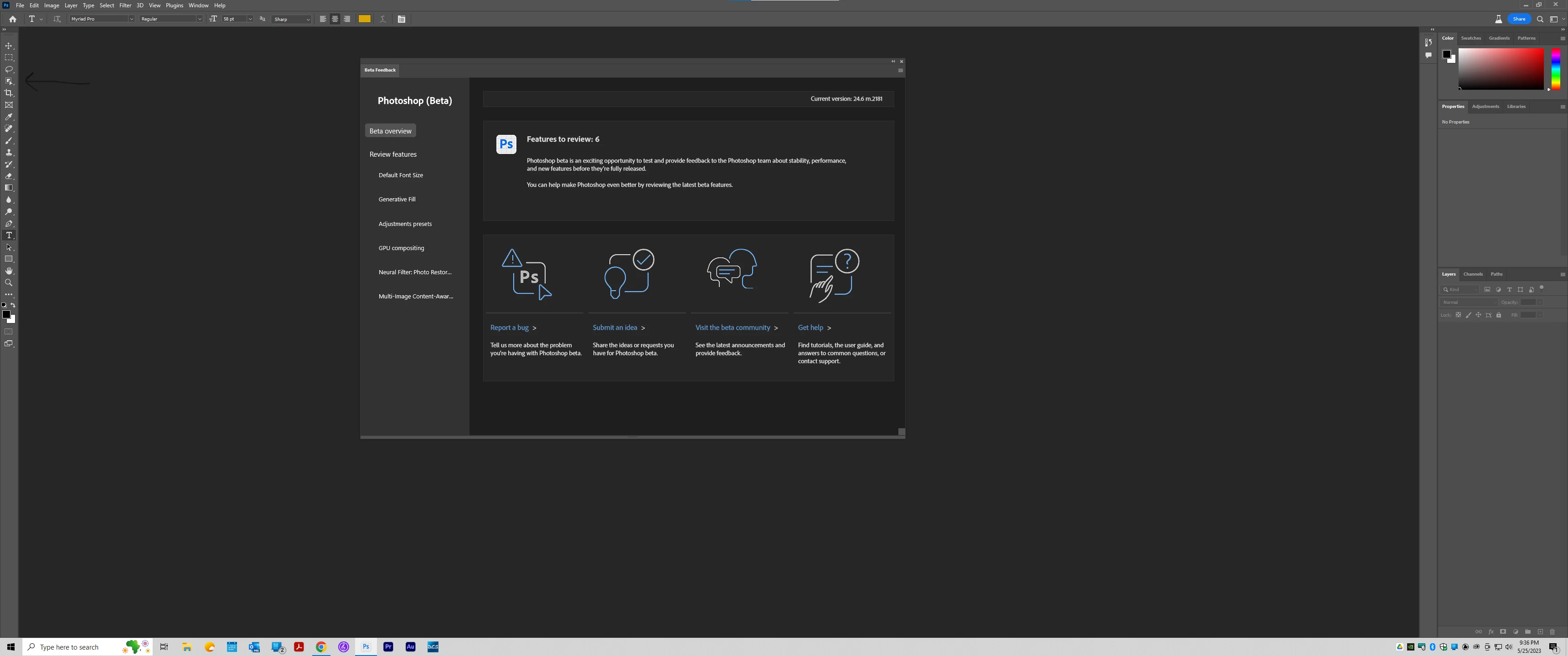The image size is (1568, 656).
Task: Click the yellow text color swatch
Action: 365,19
